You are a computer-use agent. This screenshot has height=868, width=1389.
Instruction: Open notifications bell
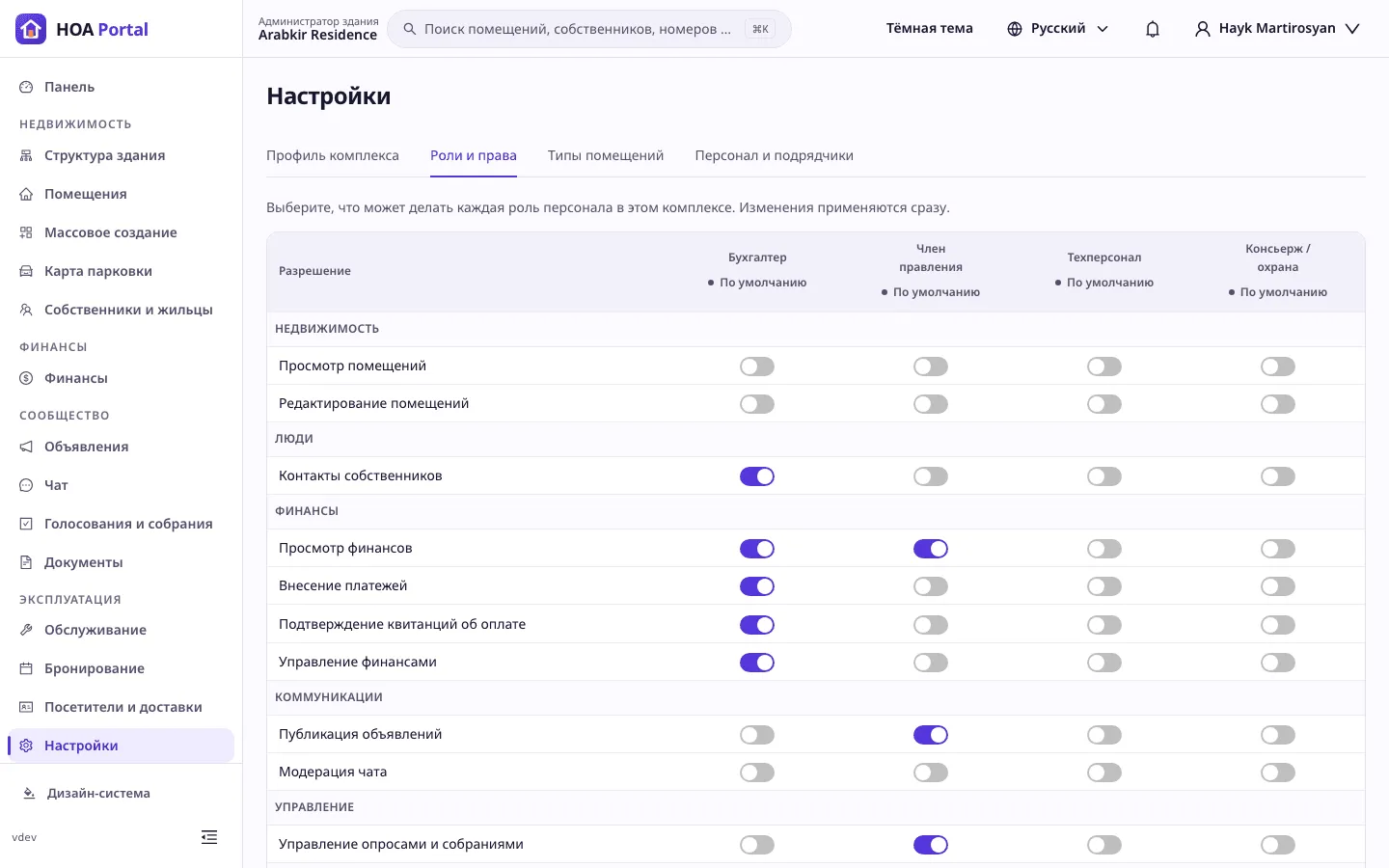(x=1153, y=29)
